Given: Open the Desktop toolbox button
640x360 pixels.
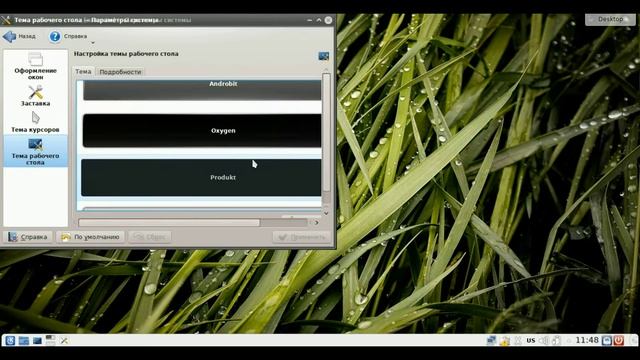Looking at the screenshot, I should coord(610,19).
